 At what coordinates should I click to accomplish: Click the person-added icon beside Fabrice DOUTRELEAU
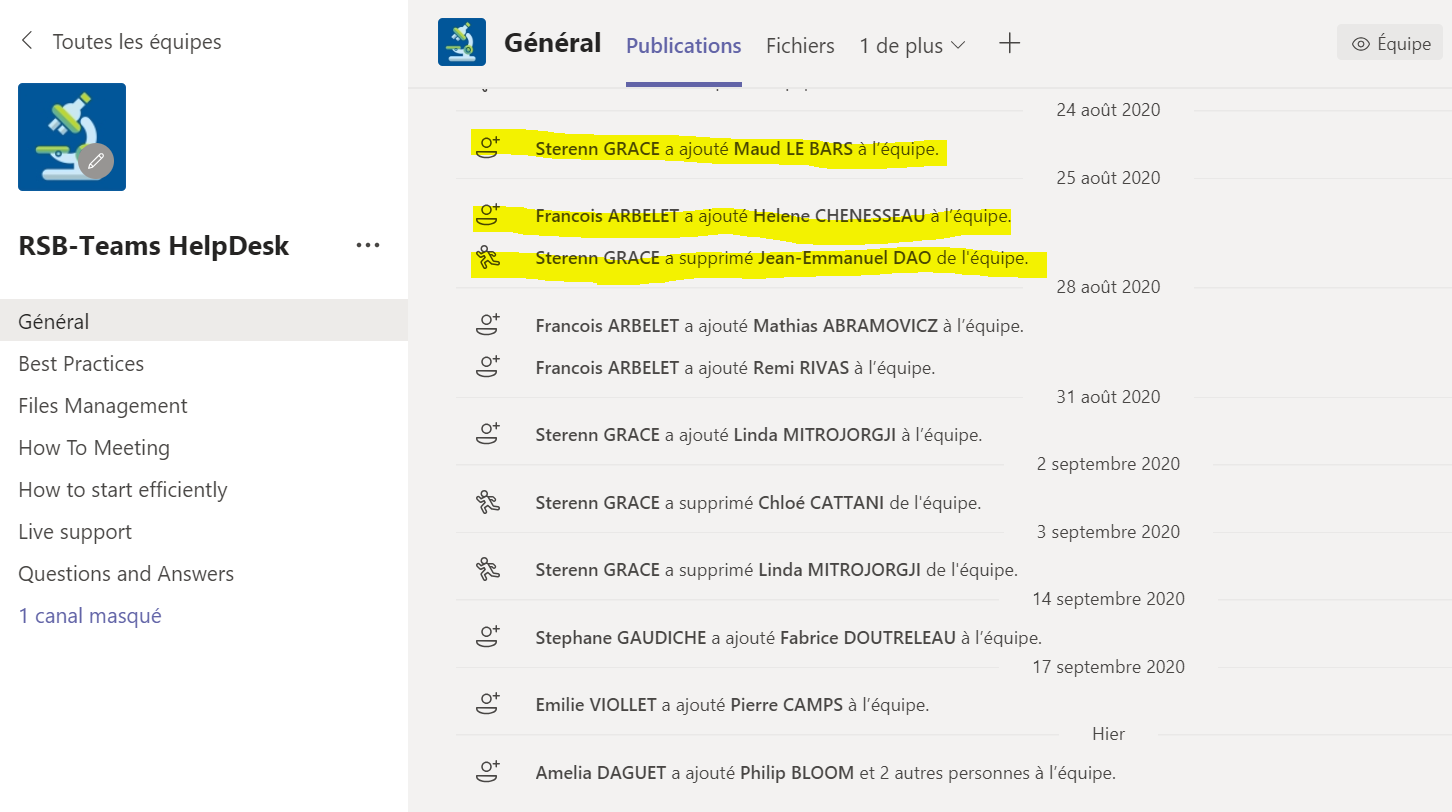487,635
